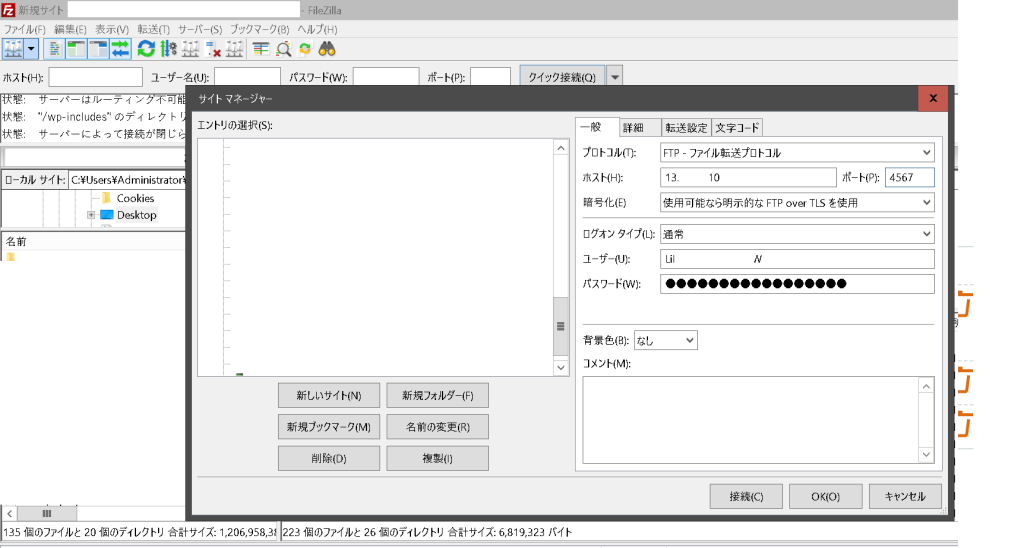Image resolution: width=1024 pixels, height=548 pixels.
Task: Switch to the 文字コード tab
Action: point(737,128)
